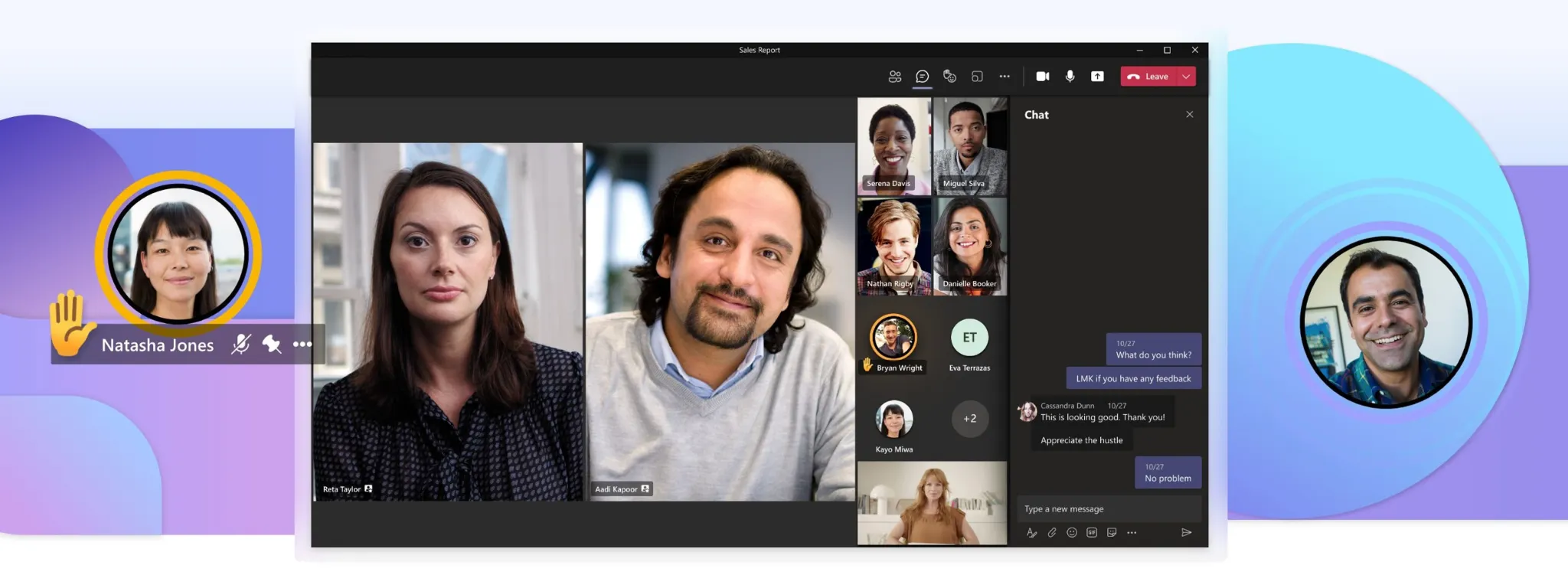Open the breakout rooms icon
1568x588 pixels.
pyautogui.click(x=977, y=77)
